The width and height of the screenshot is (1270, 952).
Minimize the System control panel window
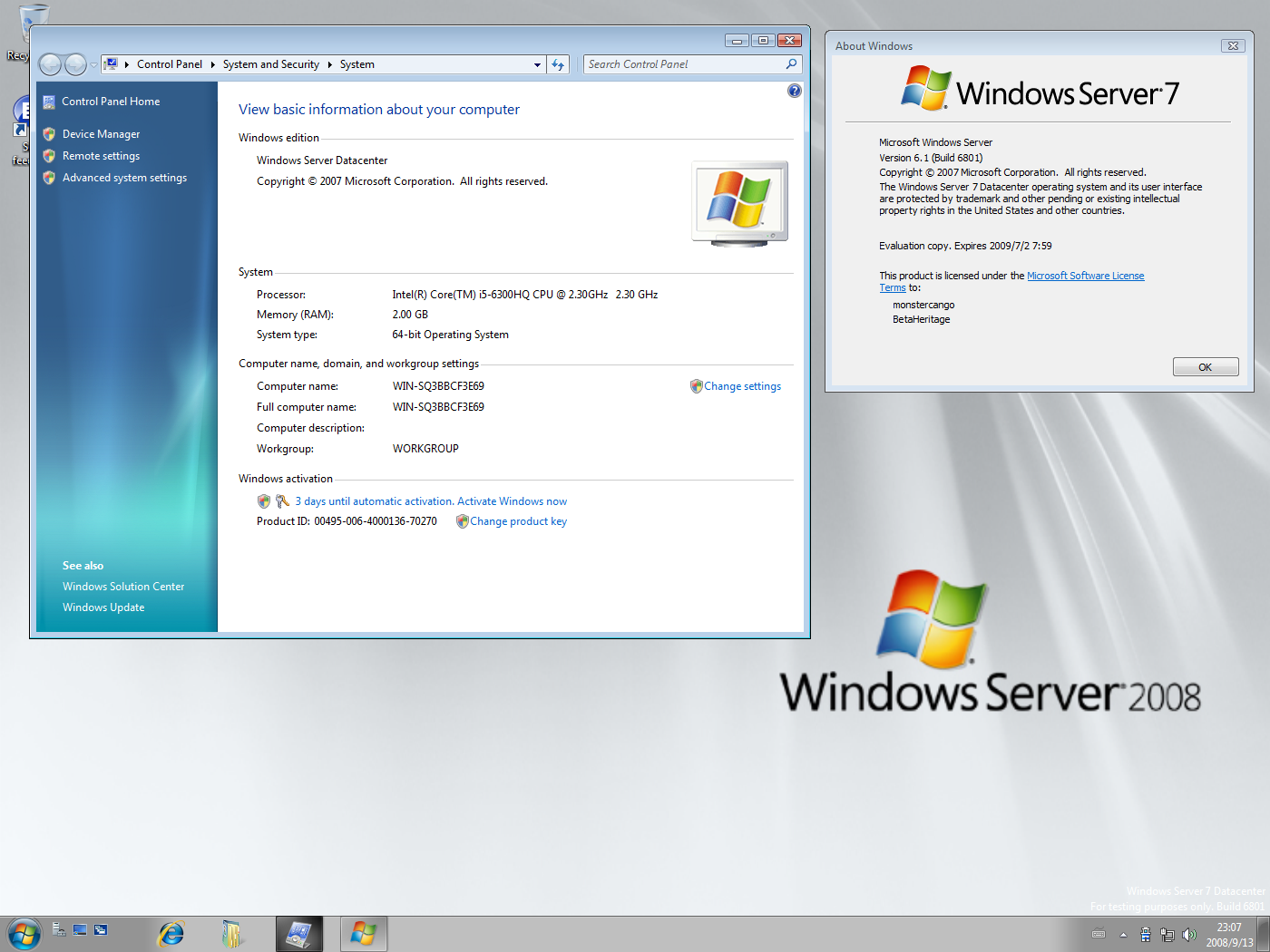click(x=738, y=41)
